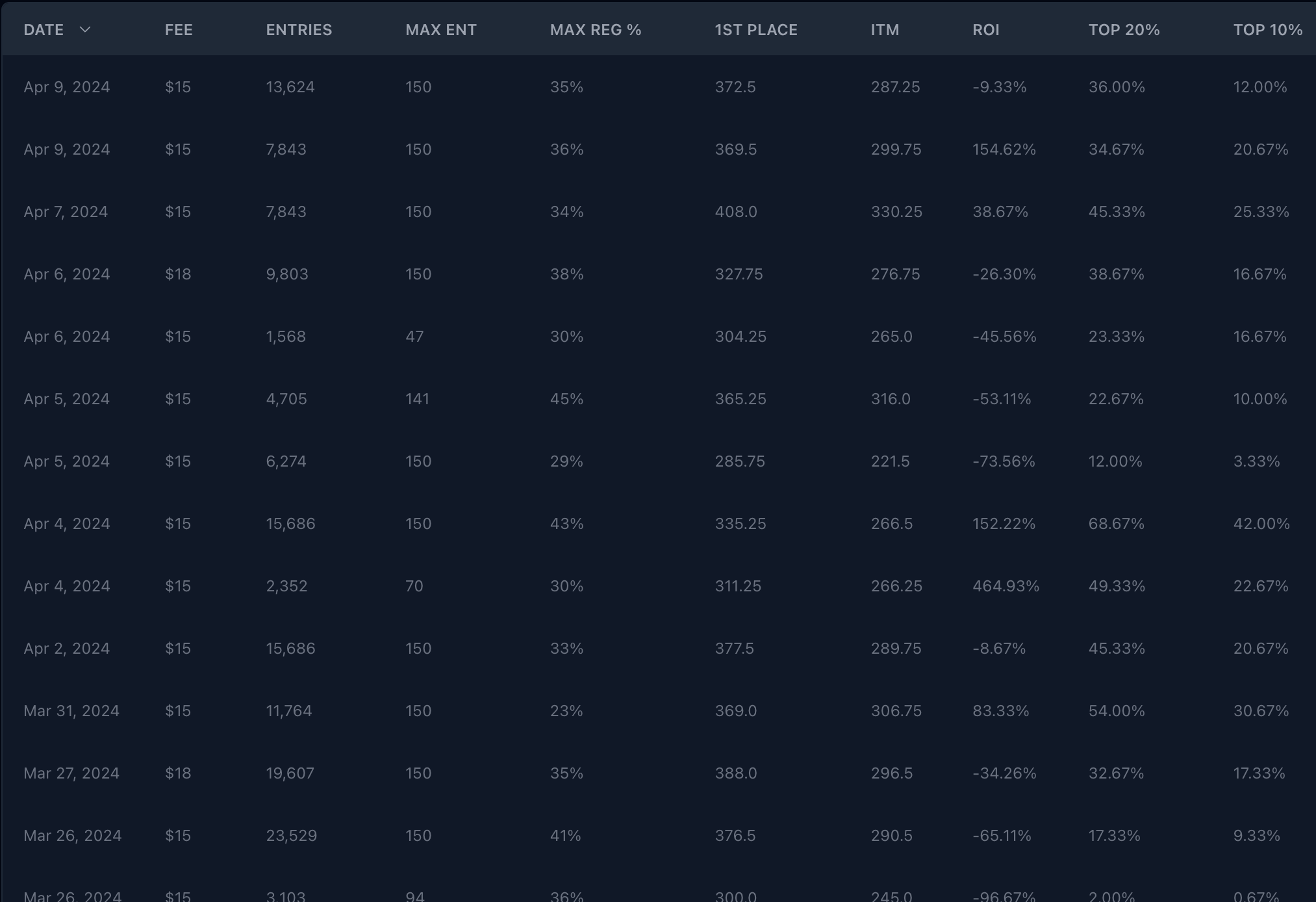Click the 11,764 entries cell
The width and height of the screenshot is (1316, 902).
pos(289,711)
